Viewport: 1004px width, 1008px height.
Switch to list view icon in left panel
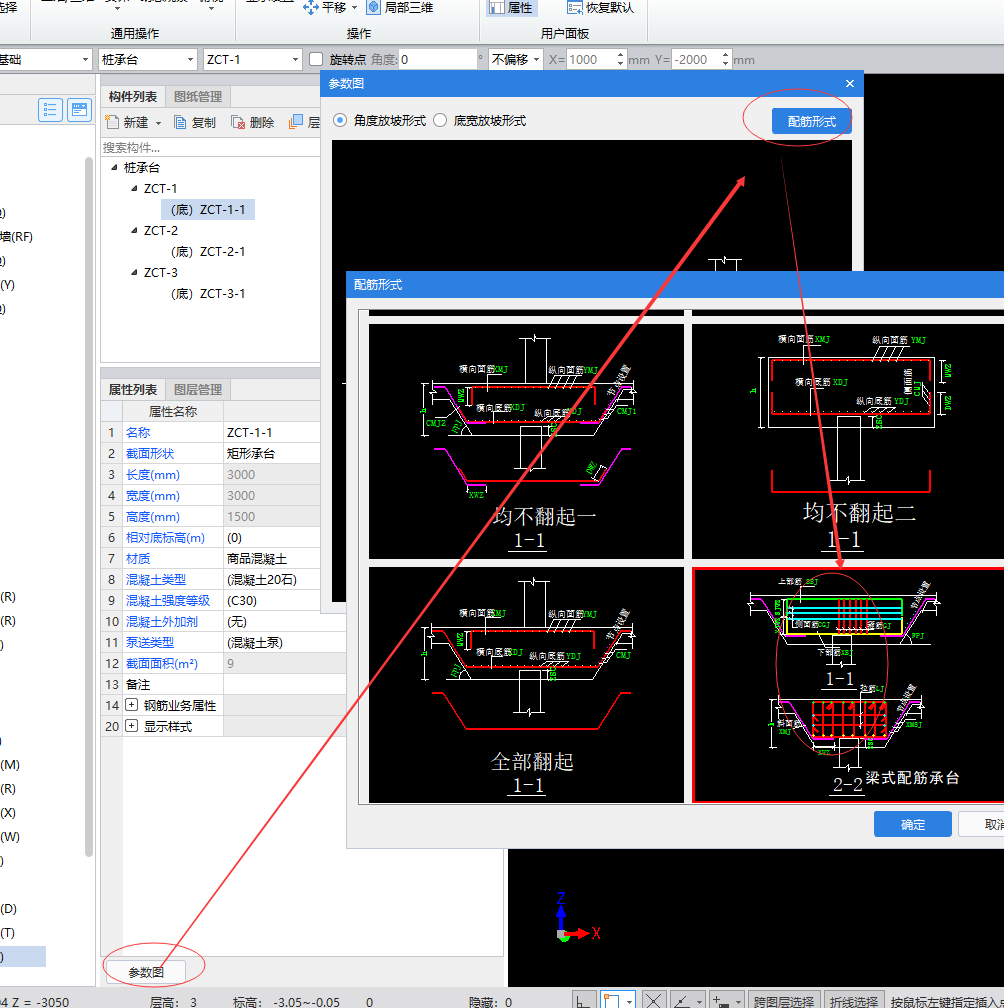(50, 110)
